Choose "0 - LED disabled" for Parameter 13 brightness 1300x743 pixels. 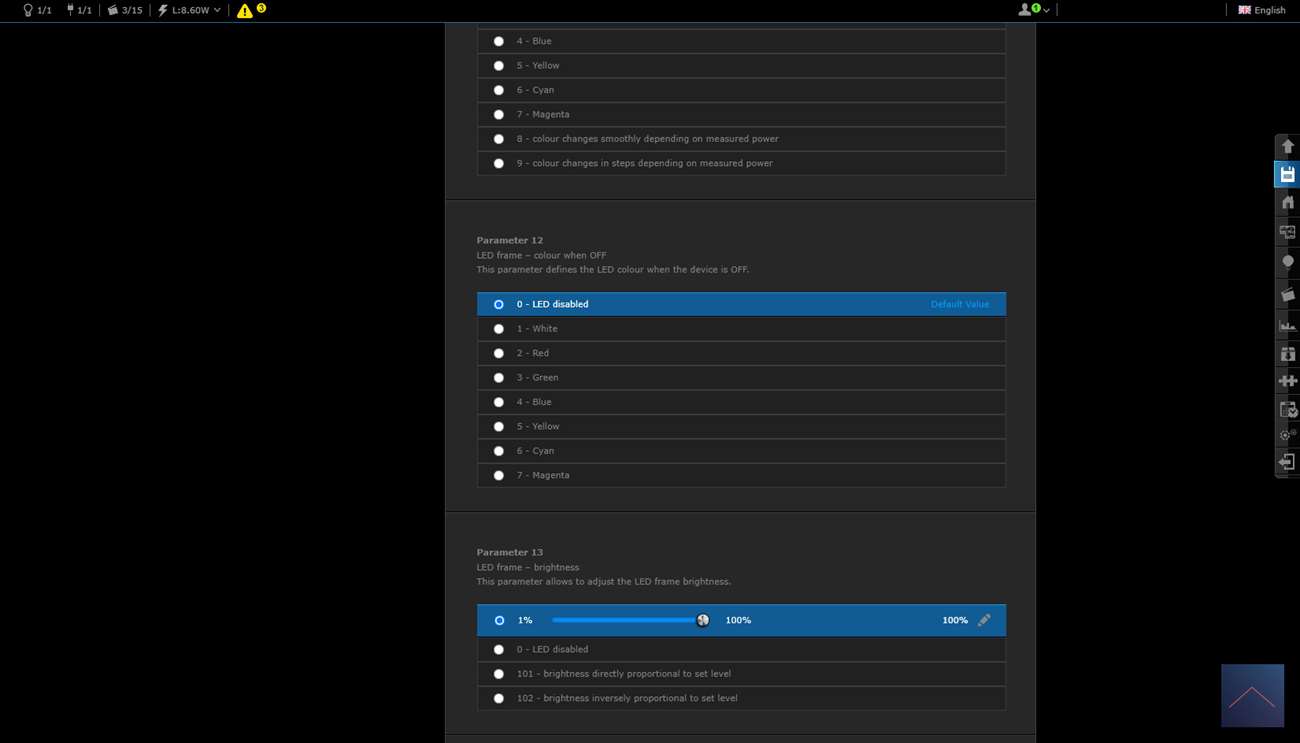click(499, 649)
